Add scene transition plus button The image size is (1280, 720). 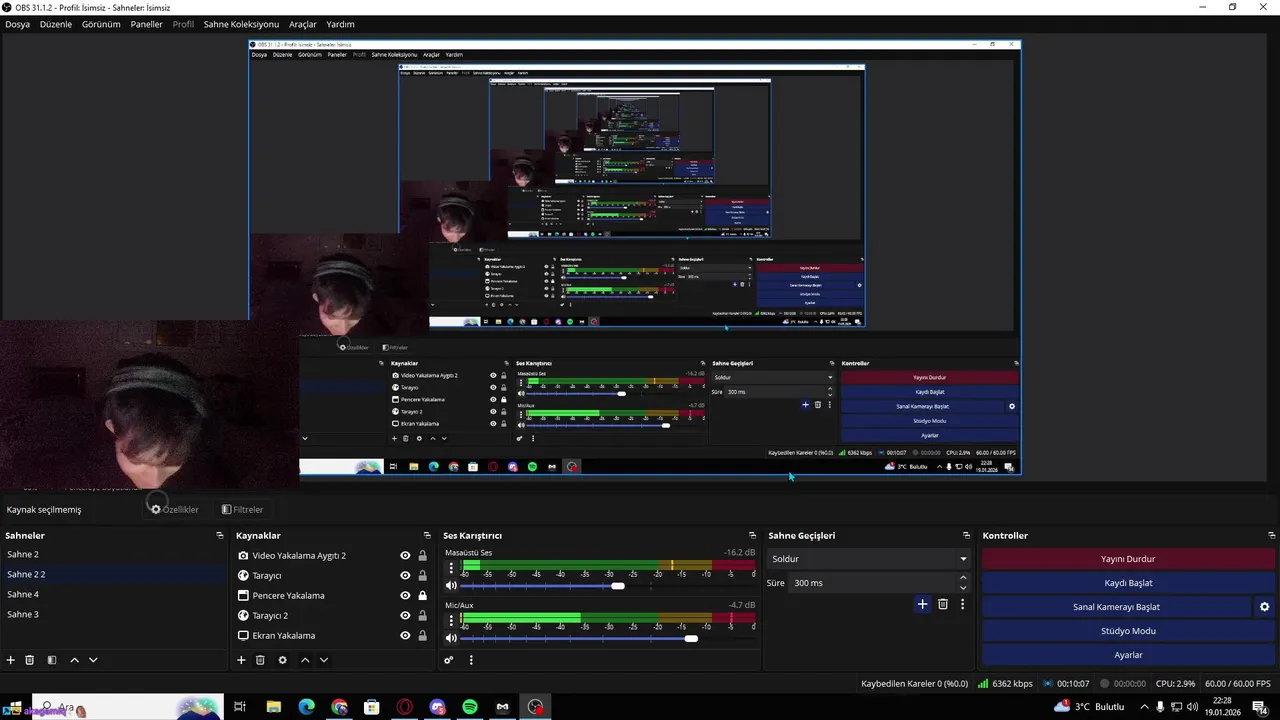(922, 604)
